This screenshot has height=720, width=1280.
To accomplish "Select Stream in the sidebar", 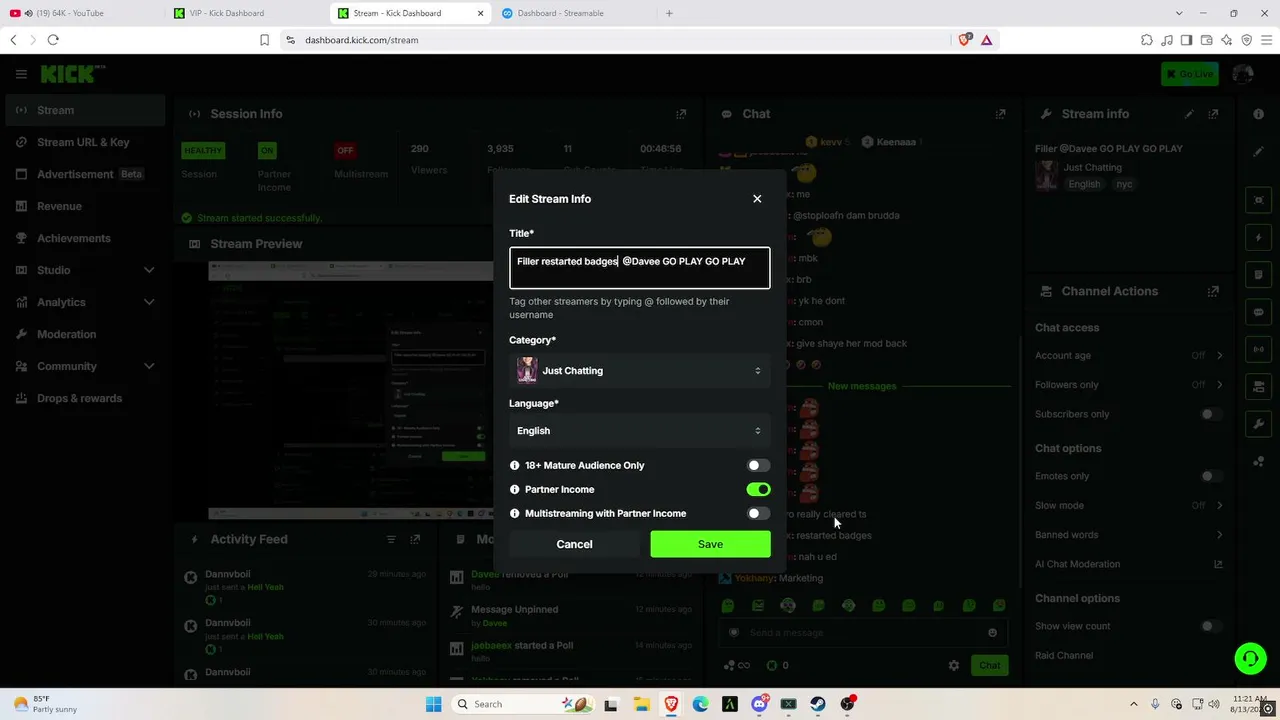I will coord(85,110).
